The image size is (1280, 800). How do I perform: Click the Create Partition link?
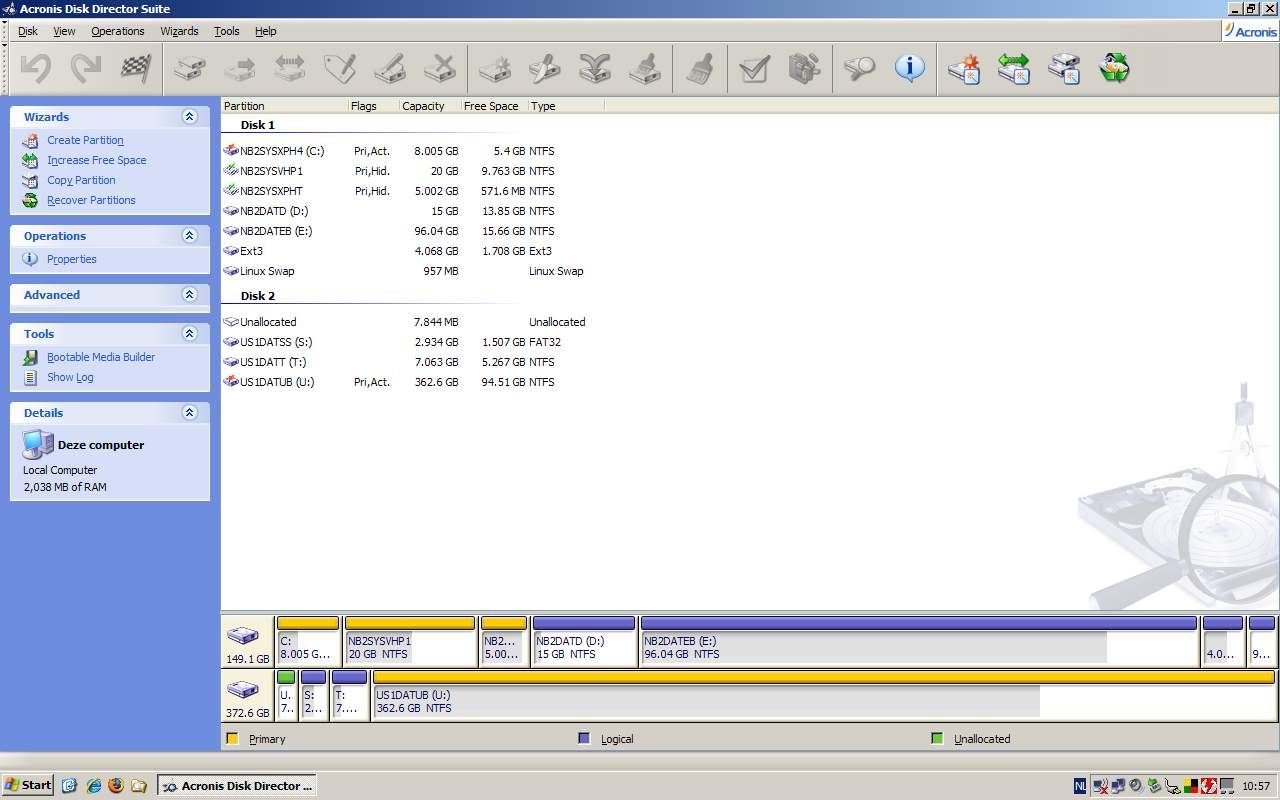coord(85,140)
